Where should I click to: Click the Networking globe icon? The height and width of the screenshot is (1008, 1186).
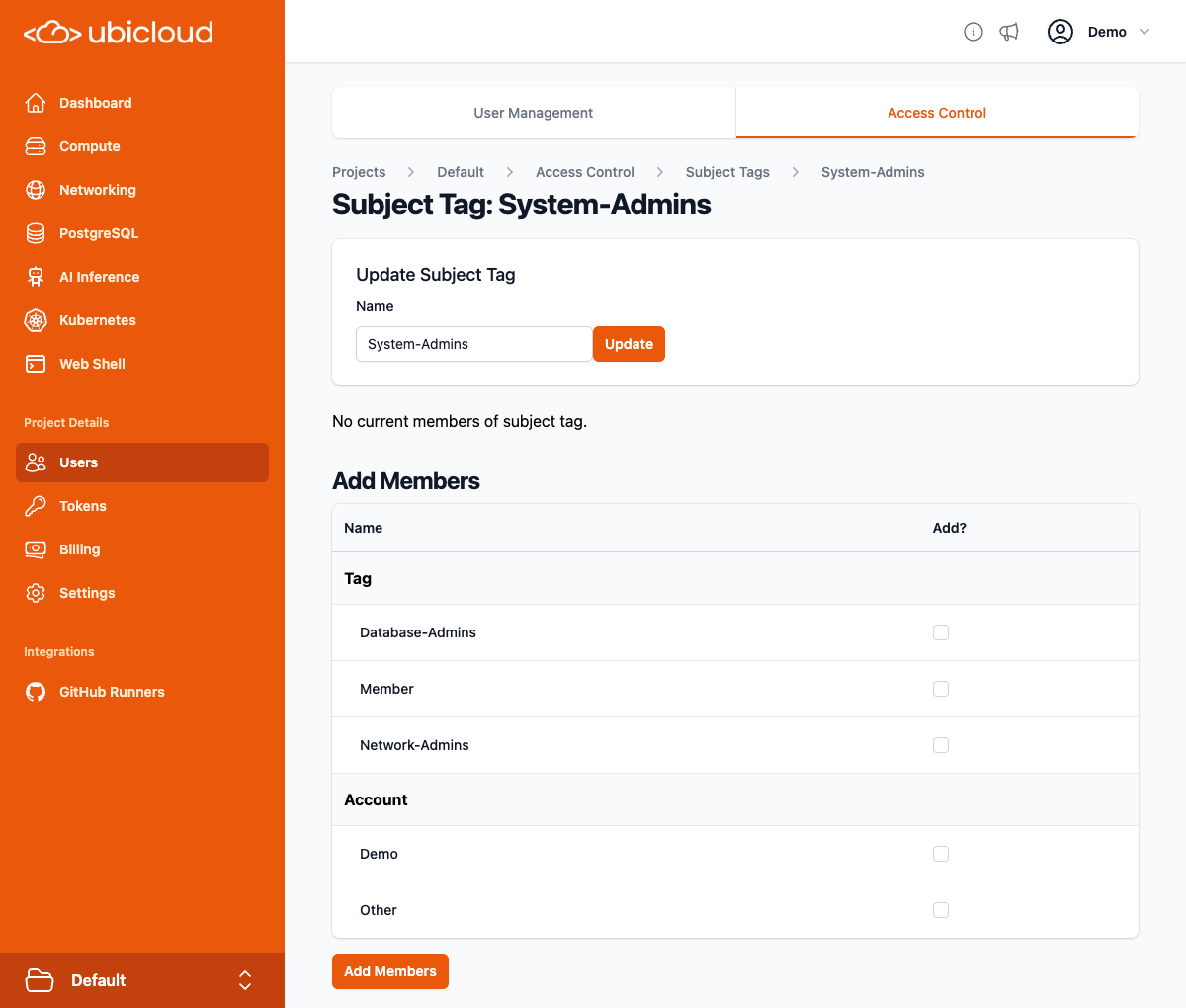(36, 190)
